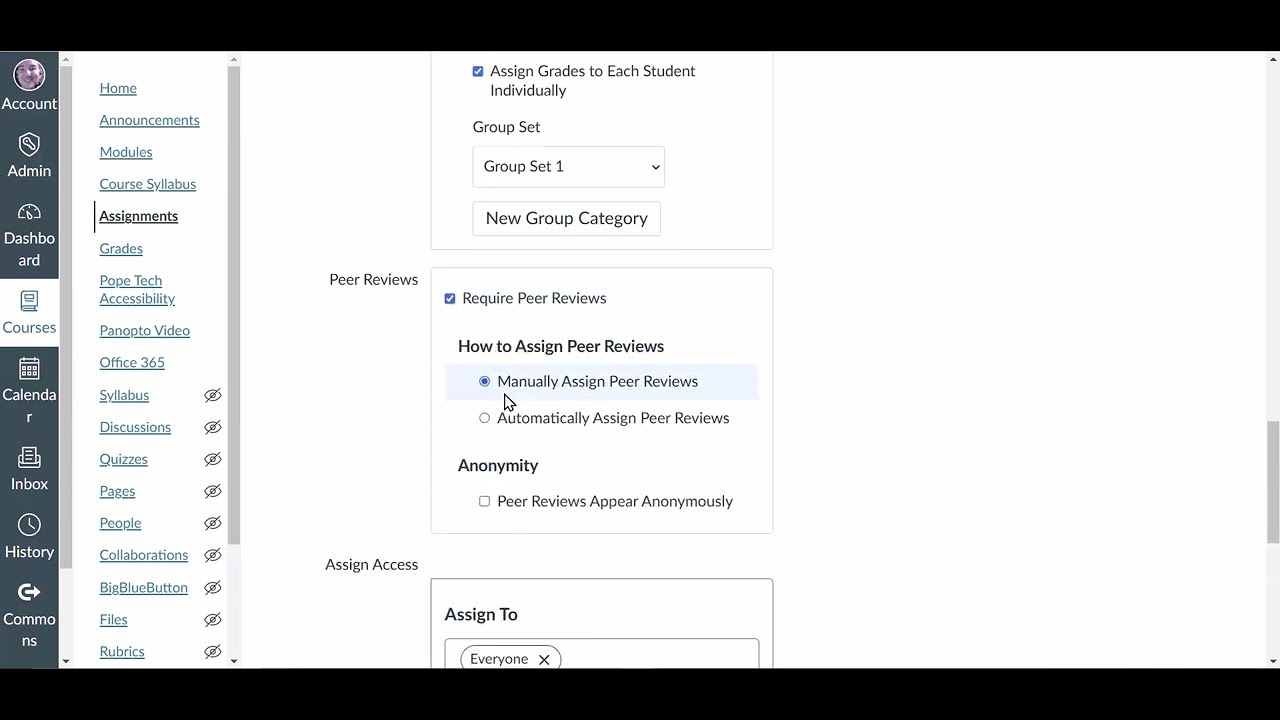Viewport: 1280px width, 720px height.
Task: Uncheck Assign Grades to Each Student Individually
Action: (x=478, y=71)
